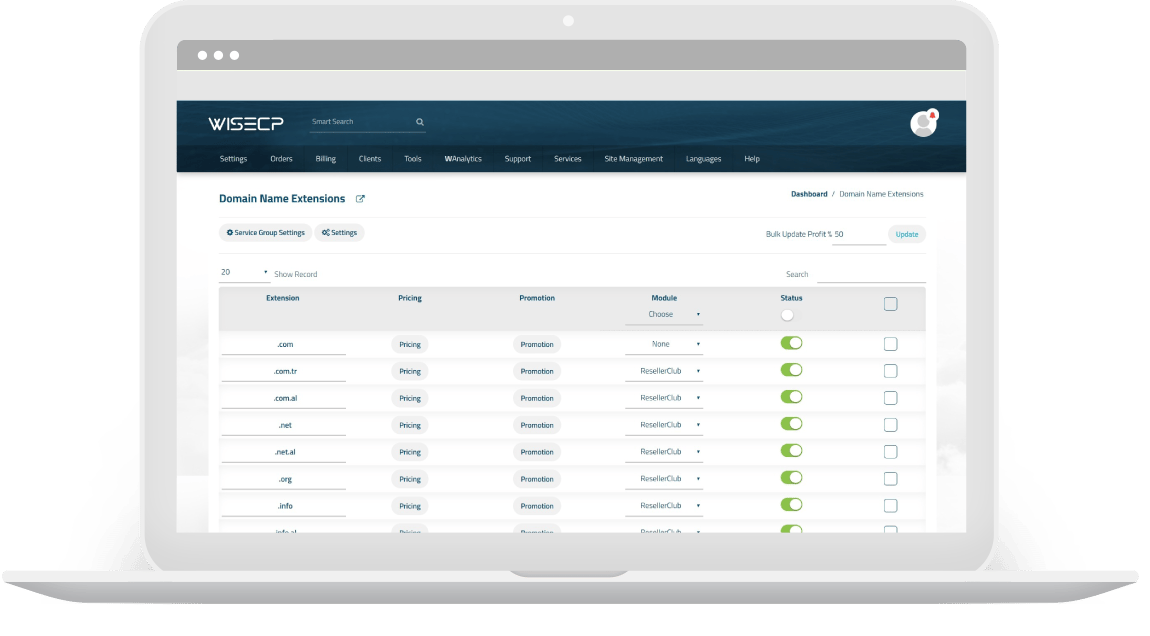
Task: Open the Billing menu
Action: click(326, 158)
